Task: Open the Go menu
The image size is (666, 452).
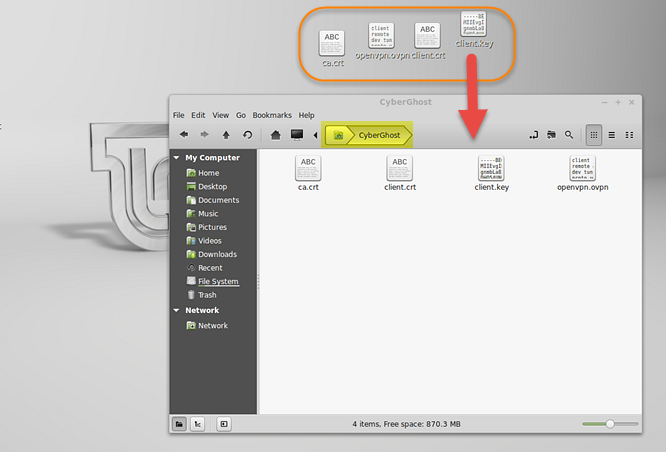Action: click(241, 115)
